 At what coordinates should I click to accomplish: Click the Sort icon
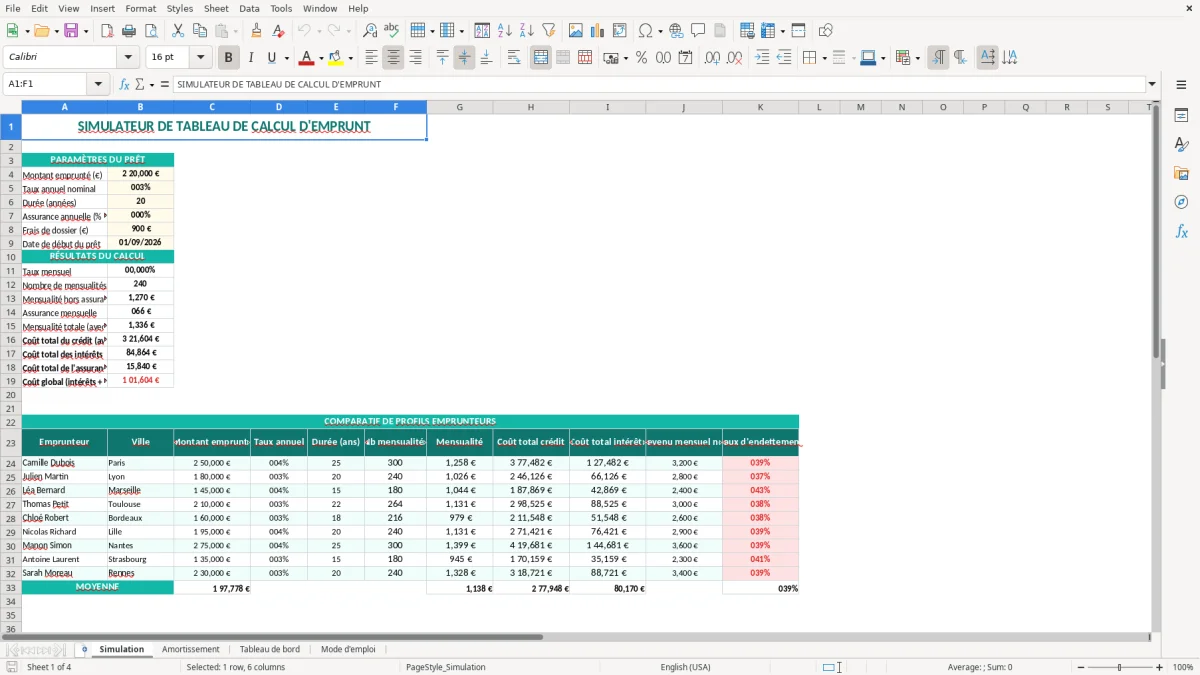pos(482,31)
